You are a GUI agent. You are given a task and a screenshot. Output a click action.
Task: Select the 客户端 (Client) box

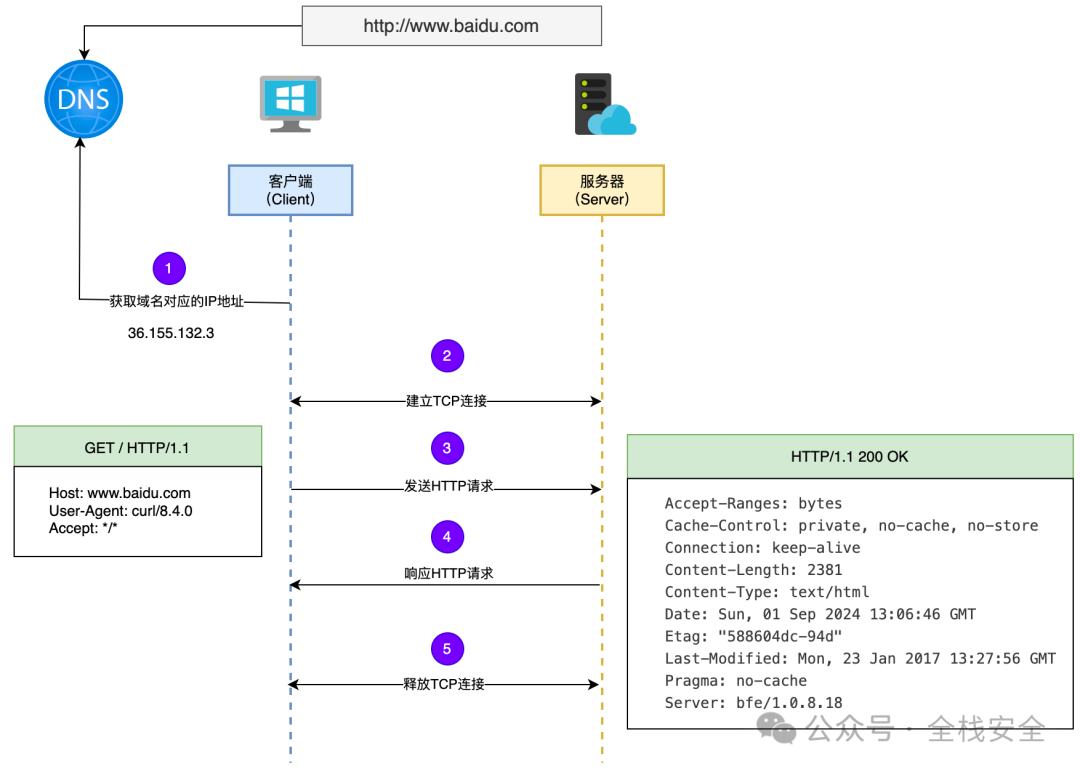pyautogui.click(x=291, y=190)
